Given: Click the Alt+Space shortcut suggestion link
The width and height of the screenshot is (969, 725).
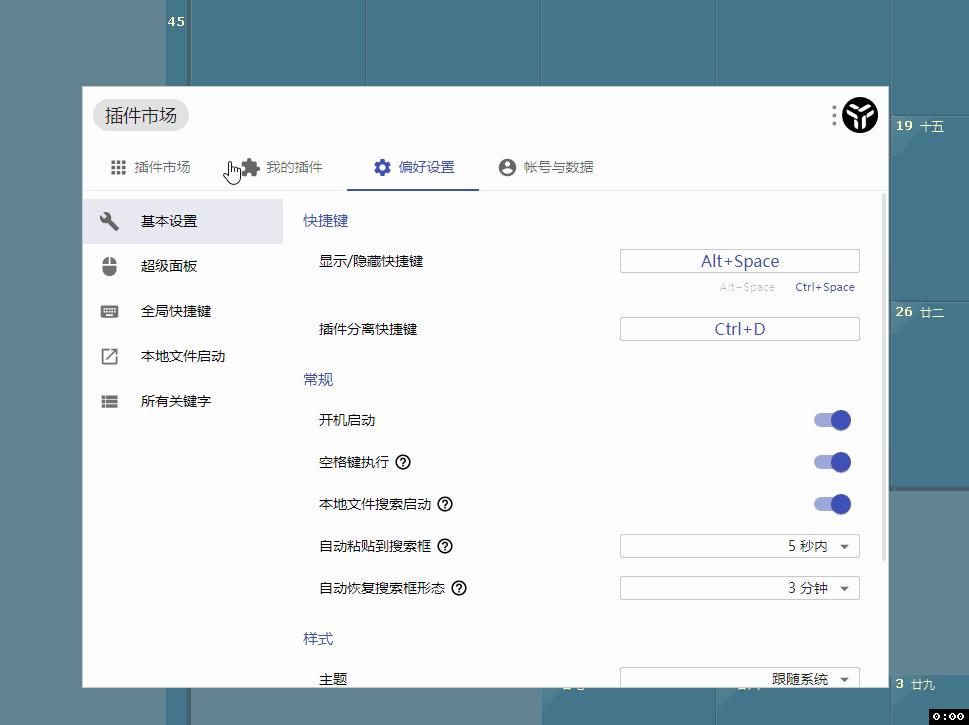Looking at the screenshot, I should (747, 287).
